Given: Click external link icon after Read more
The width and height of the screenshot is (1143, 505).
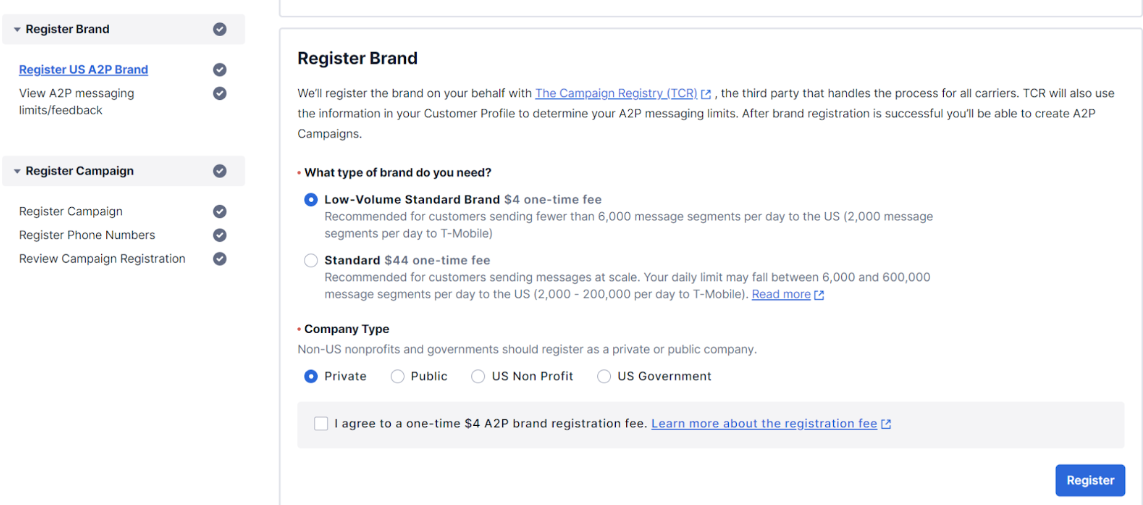Looking at the screenshot, I should (819, 295).
